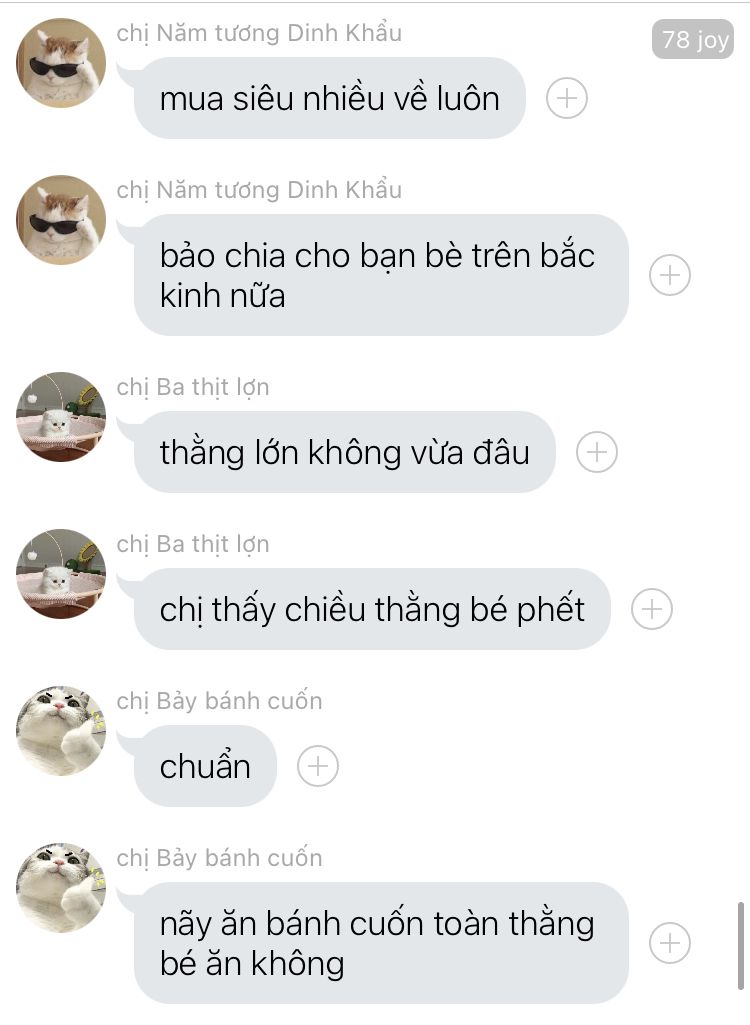Open sunglasses cat avatar beside "bảo chia cho bạn bè"
This screenshot has width=750, height=1025.
click(61, 220)
